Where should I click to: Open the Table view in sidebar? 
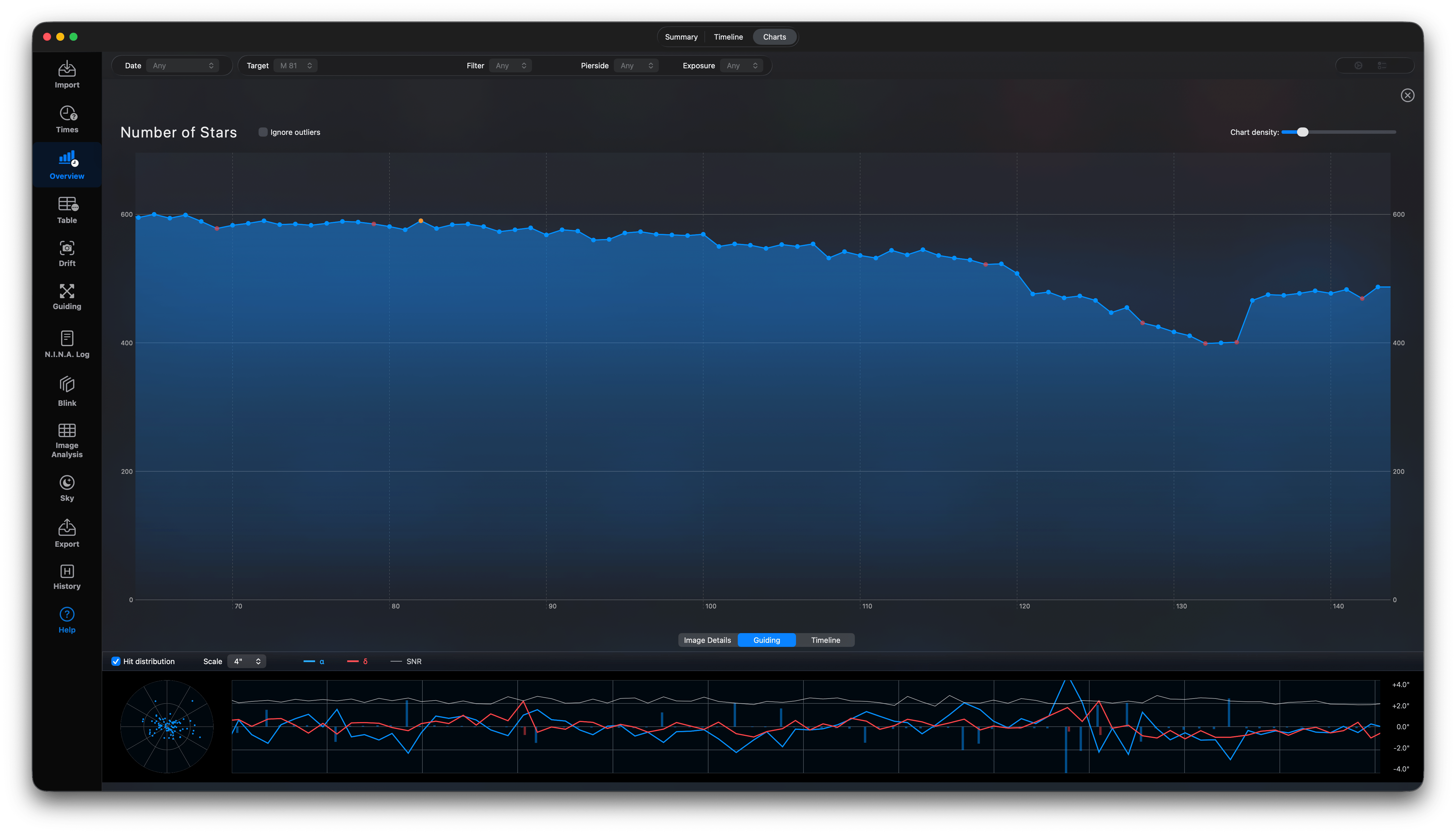[x=67, y=210]
